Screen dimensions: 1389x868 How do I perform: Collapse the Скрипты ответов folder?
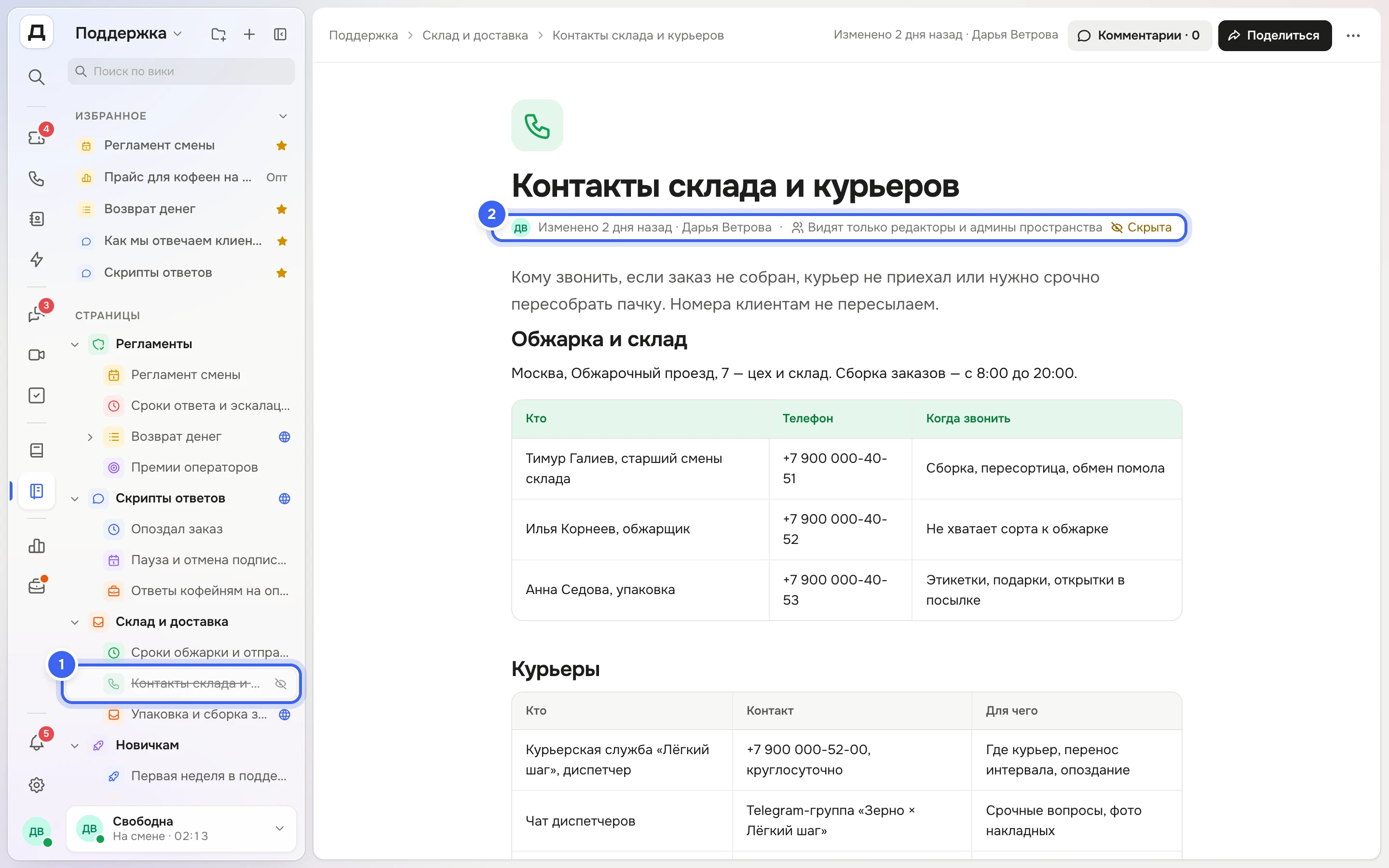(x=75, y=499)
